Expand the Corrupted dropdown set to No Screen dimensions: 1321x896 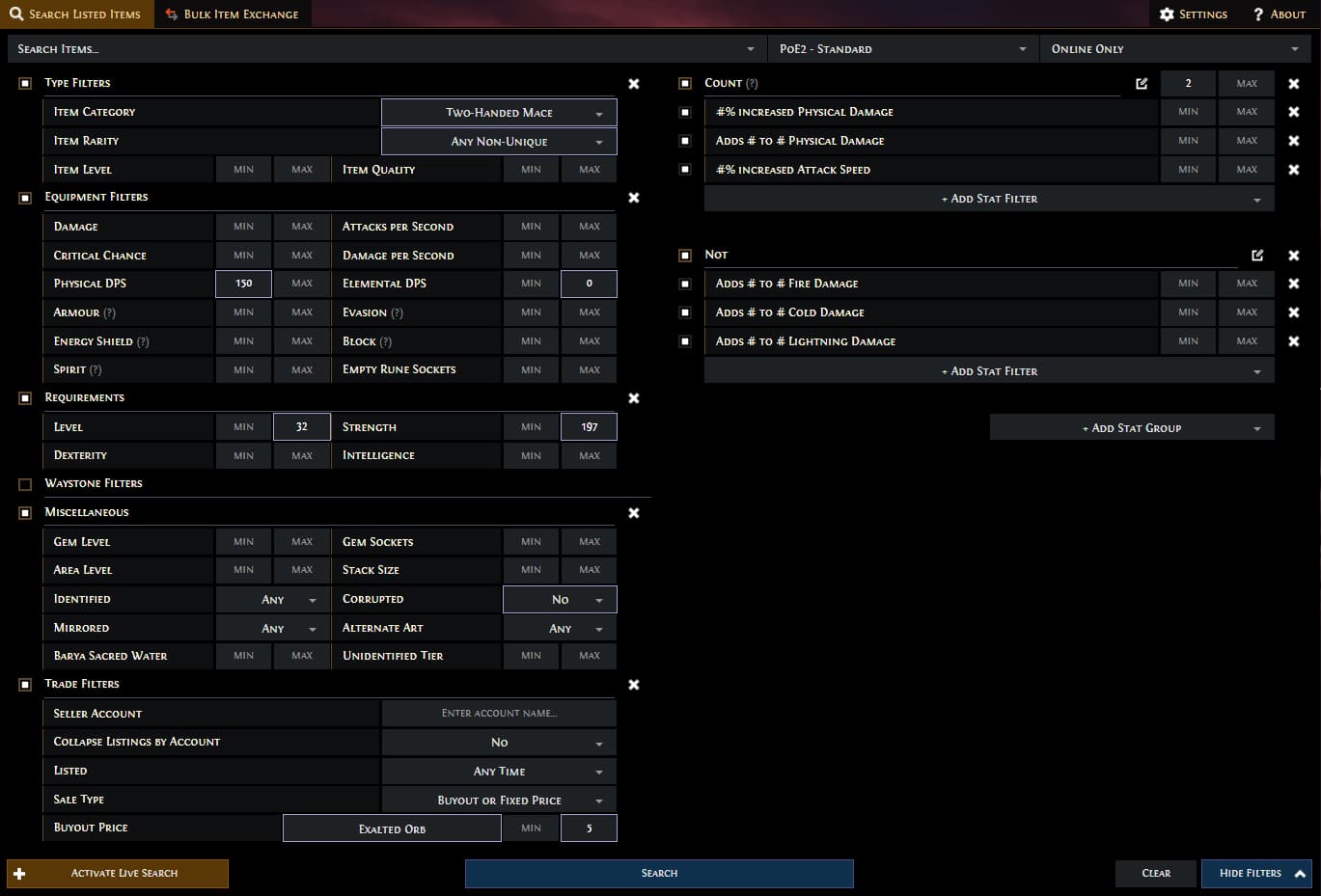tap(560, 600)
